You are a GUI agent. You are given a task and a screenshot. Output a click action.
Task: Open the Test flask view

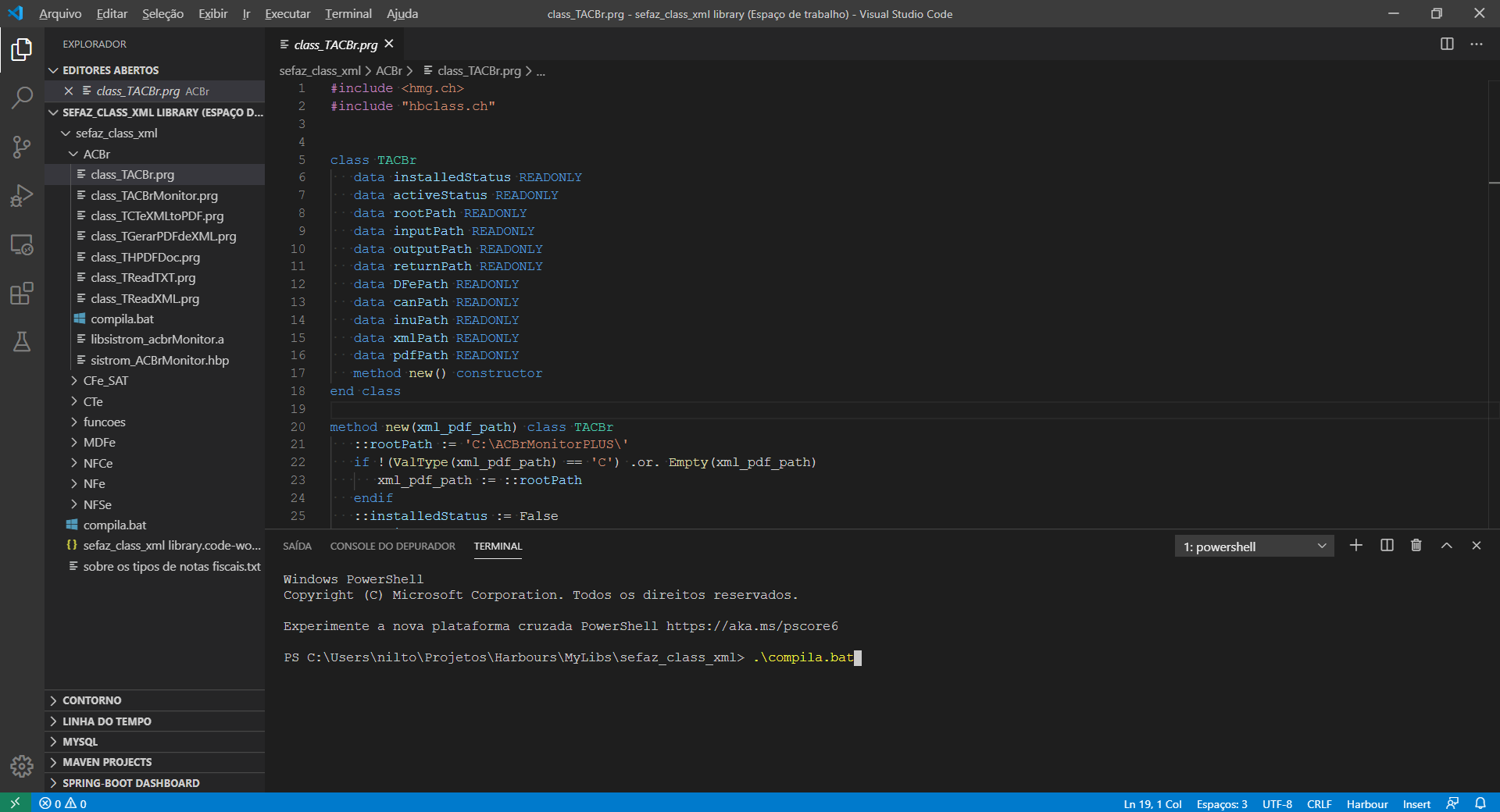point(22,342)
